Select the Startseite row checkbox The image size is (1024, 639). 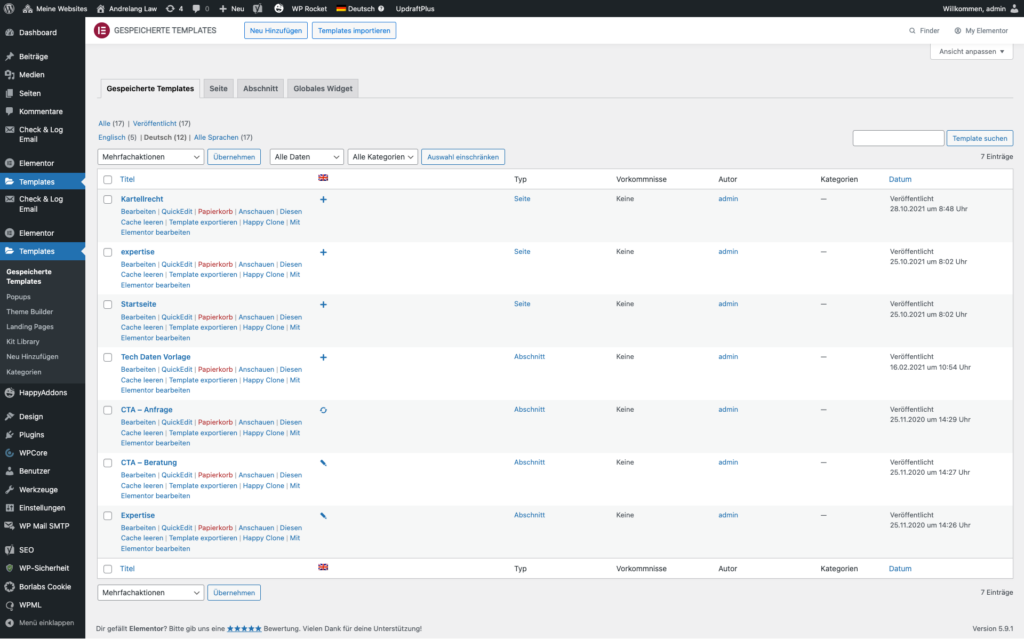click(108, 304)
